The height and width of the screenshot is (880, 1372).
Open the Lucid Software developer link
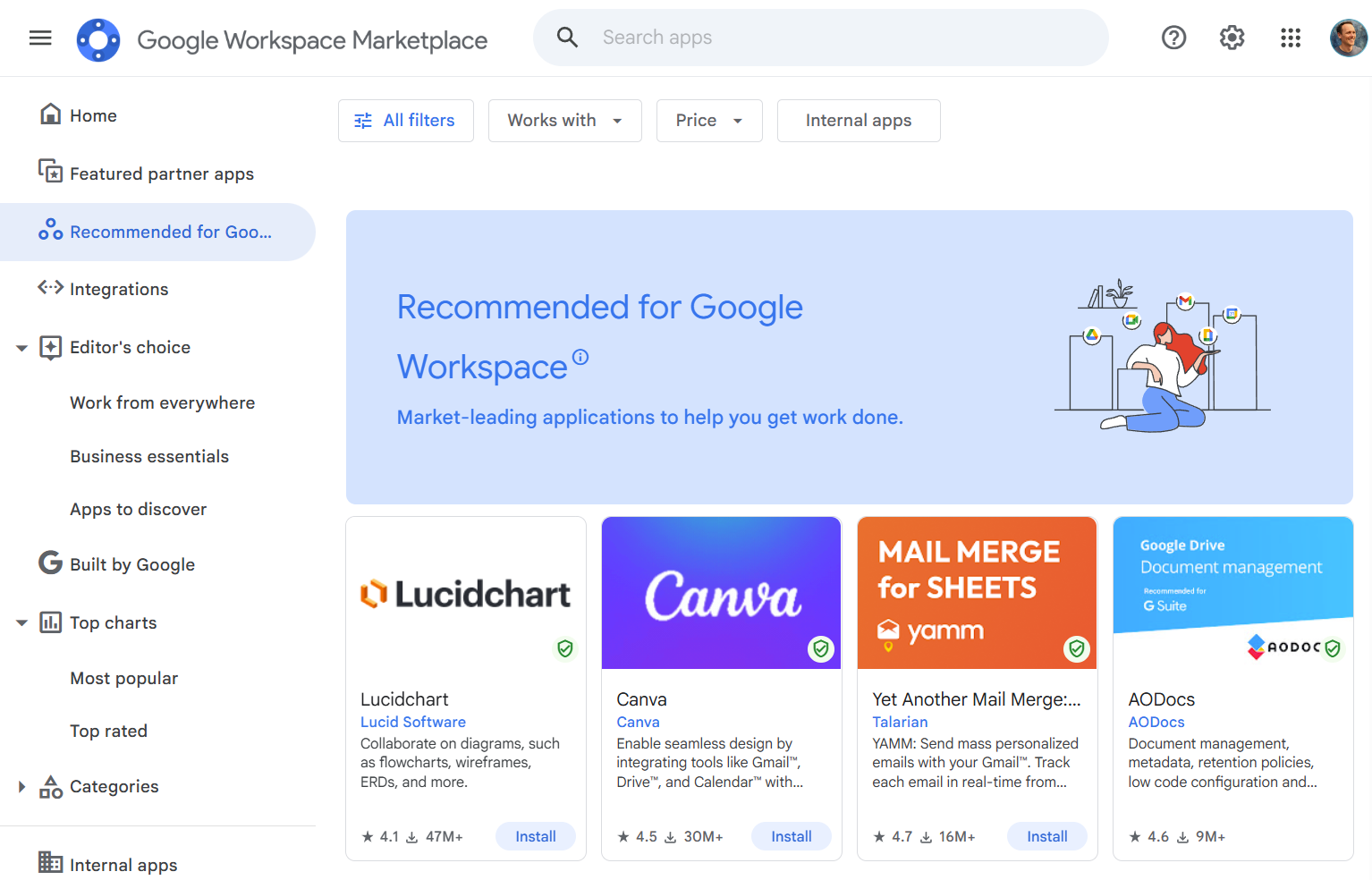click(x=413, y=722)
